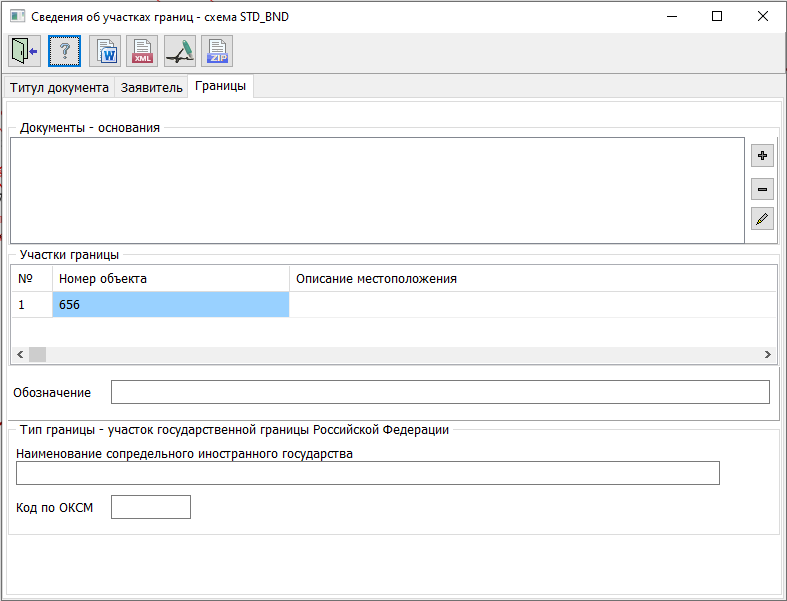Click the XML export icon
The image size is (787, 601).
143,51
